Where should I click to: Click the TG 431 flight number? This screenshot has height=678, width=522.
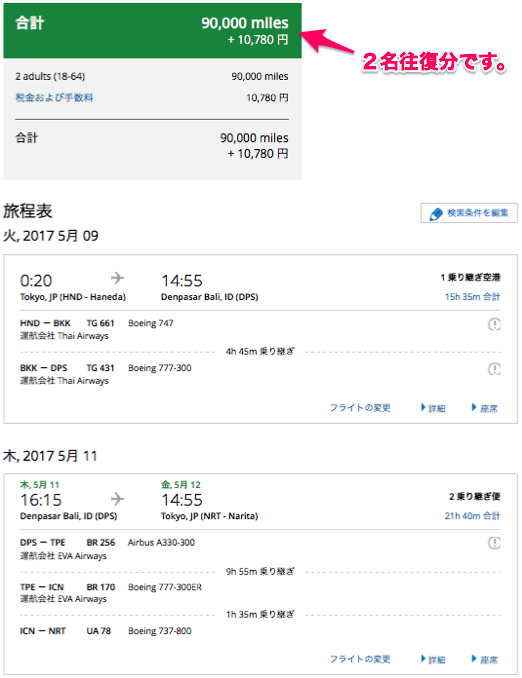(x=100, y=368)
